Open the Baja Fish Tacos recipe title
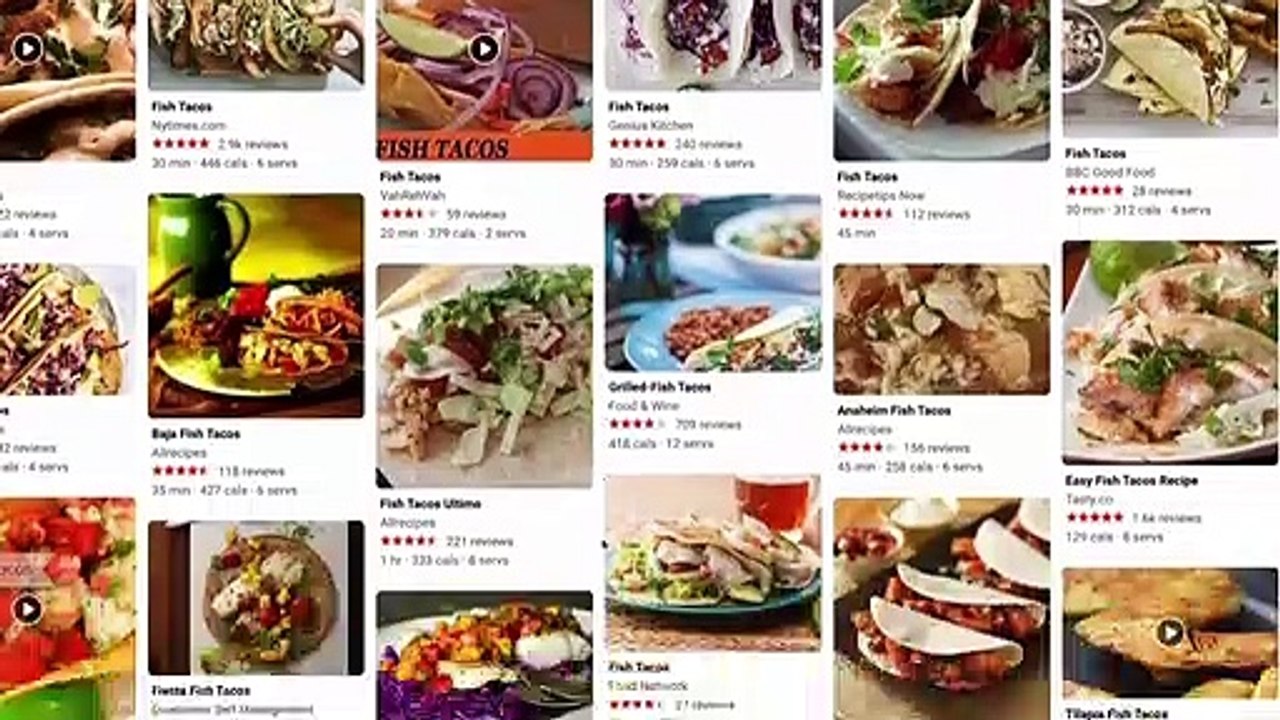 [196, 434]
